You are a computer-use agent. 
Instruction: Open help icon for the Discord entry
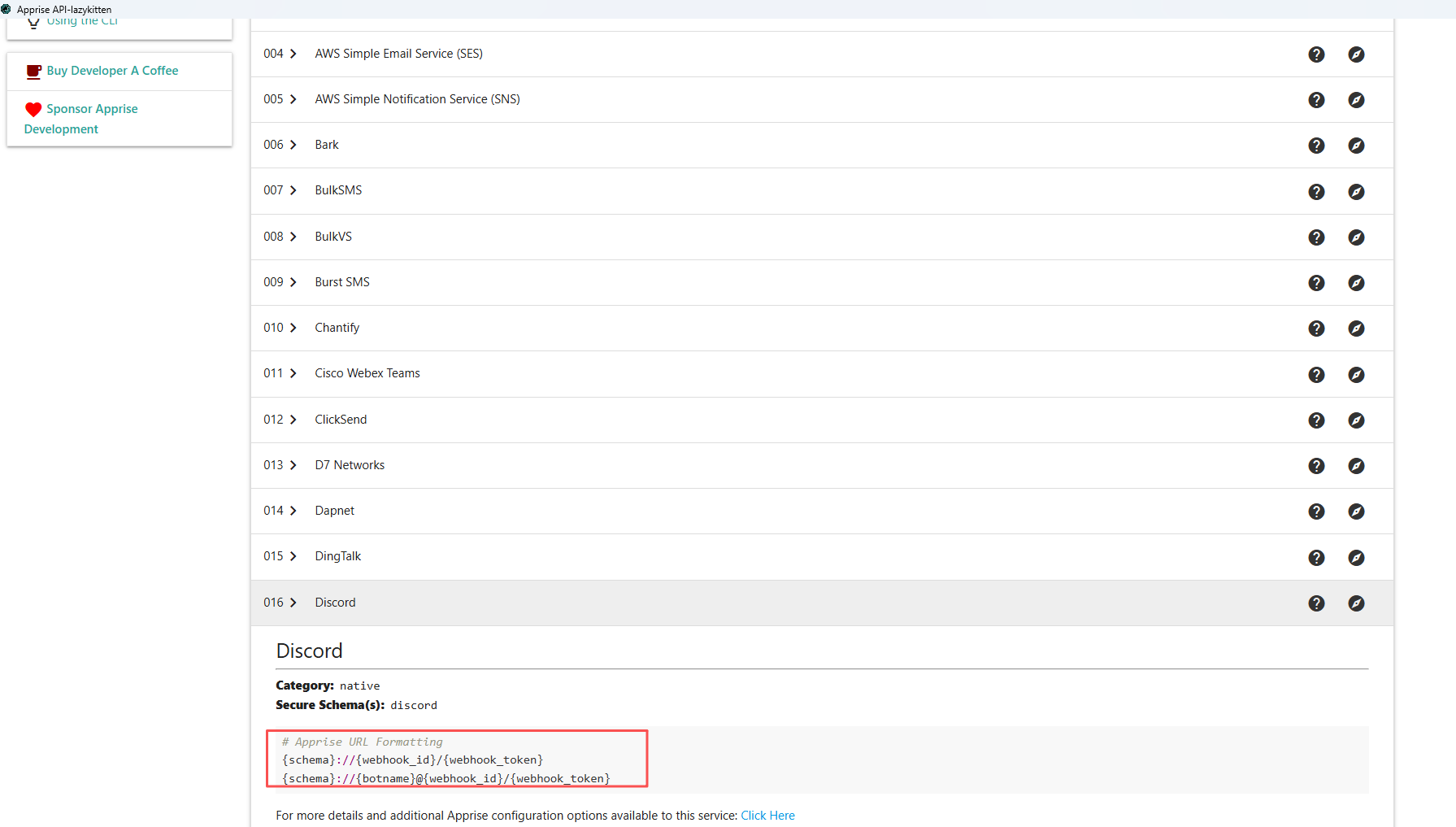[1316, 603]
